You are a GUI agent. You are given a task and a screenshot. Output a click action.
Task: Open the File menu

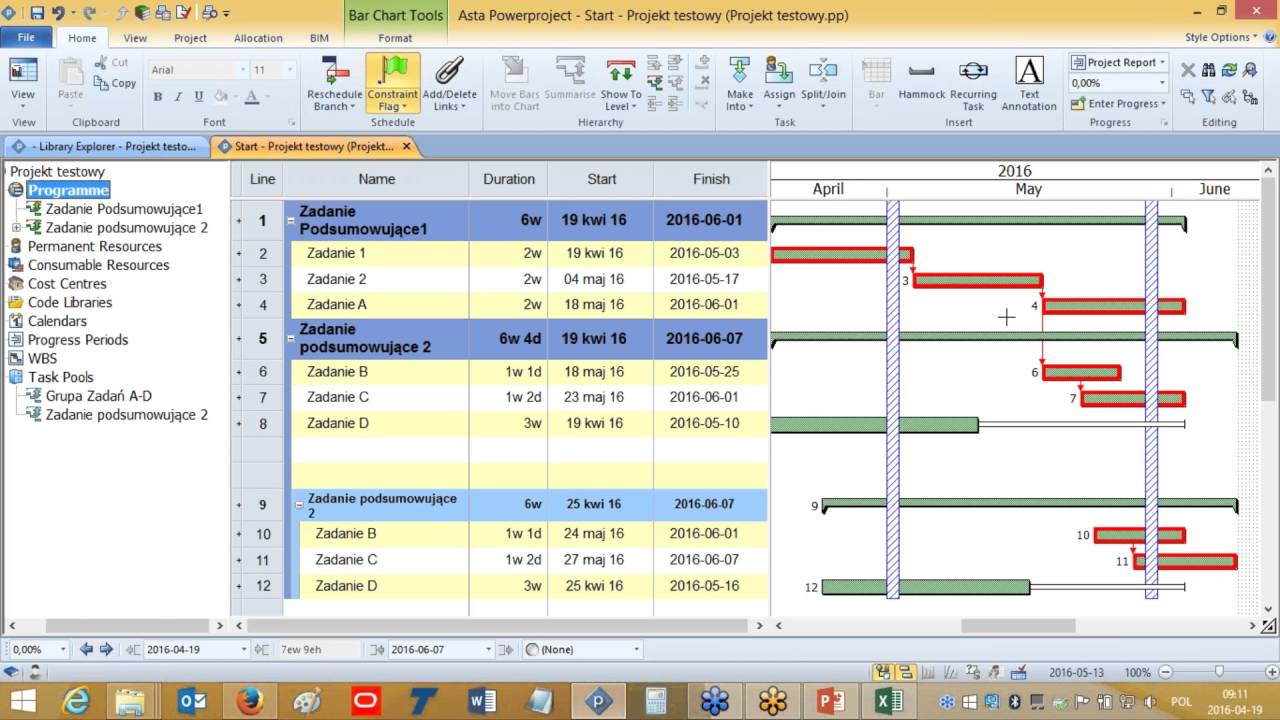tap(26, 38)
